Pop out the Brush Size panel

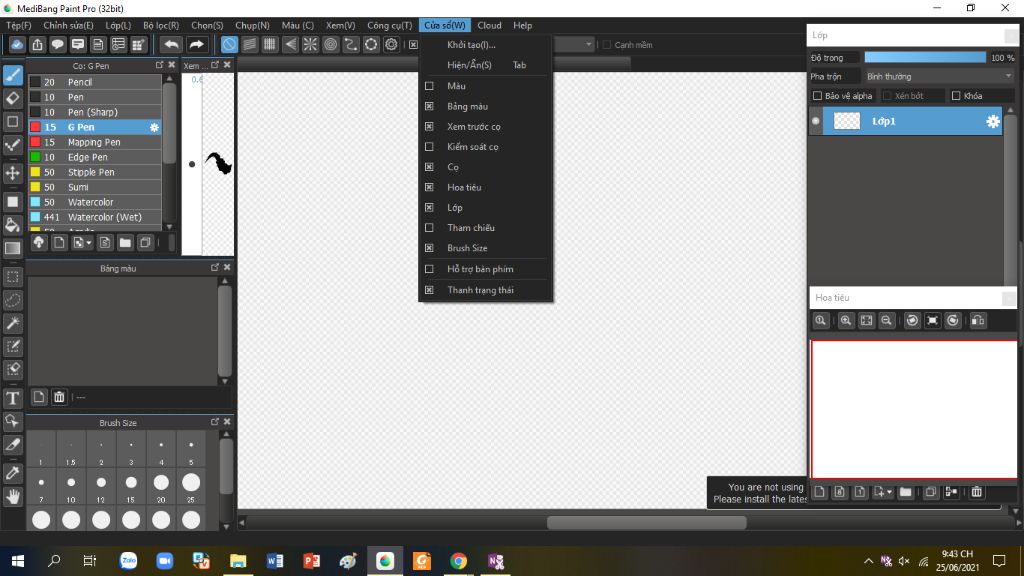point(215,422)
